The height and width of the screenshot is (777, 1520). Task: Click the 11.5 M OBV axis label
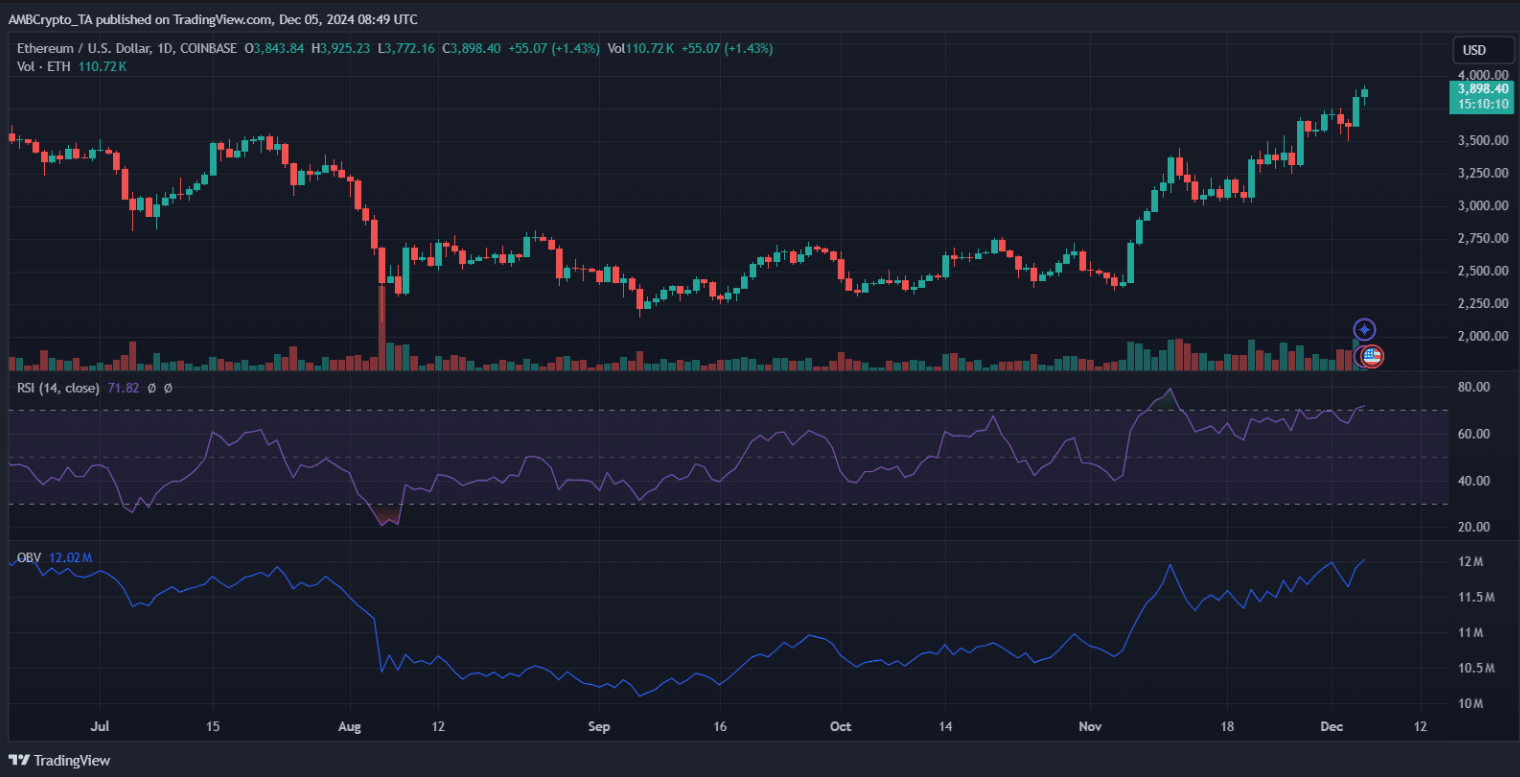pos(1476,597)
